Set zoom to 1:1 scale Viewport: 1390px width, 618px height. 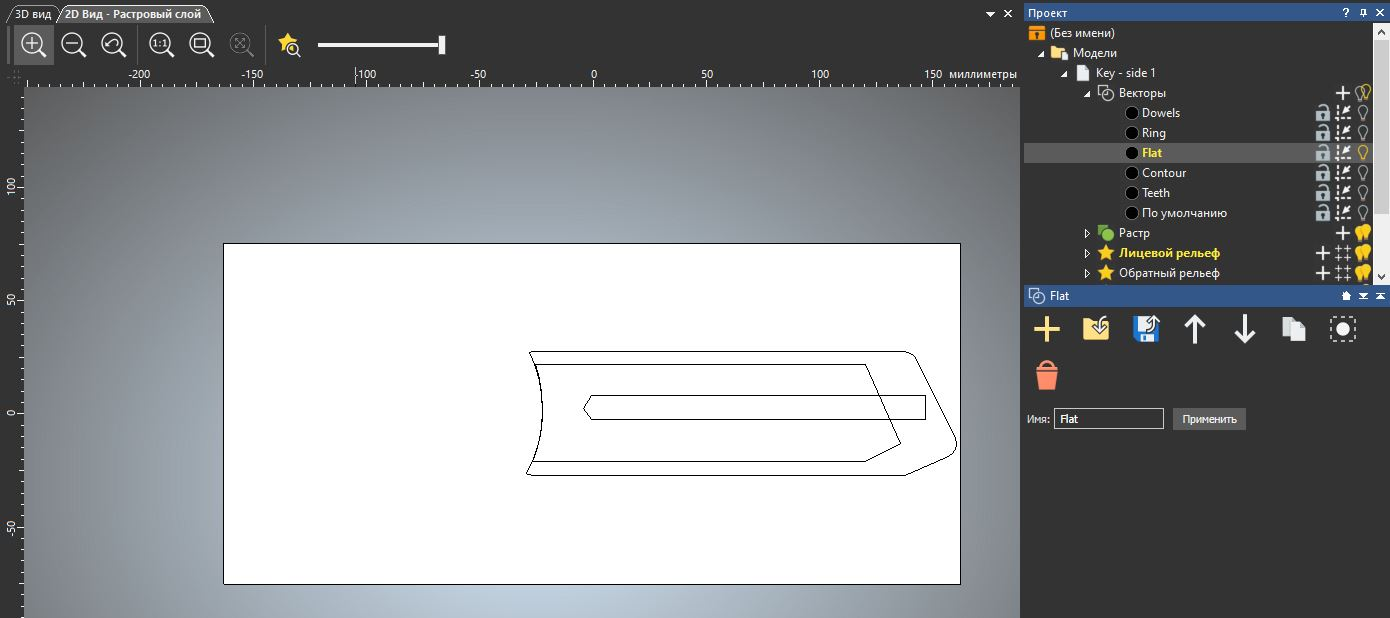pos(161,45)
